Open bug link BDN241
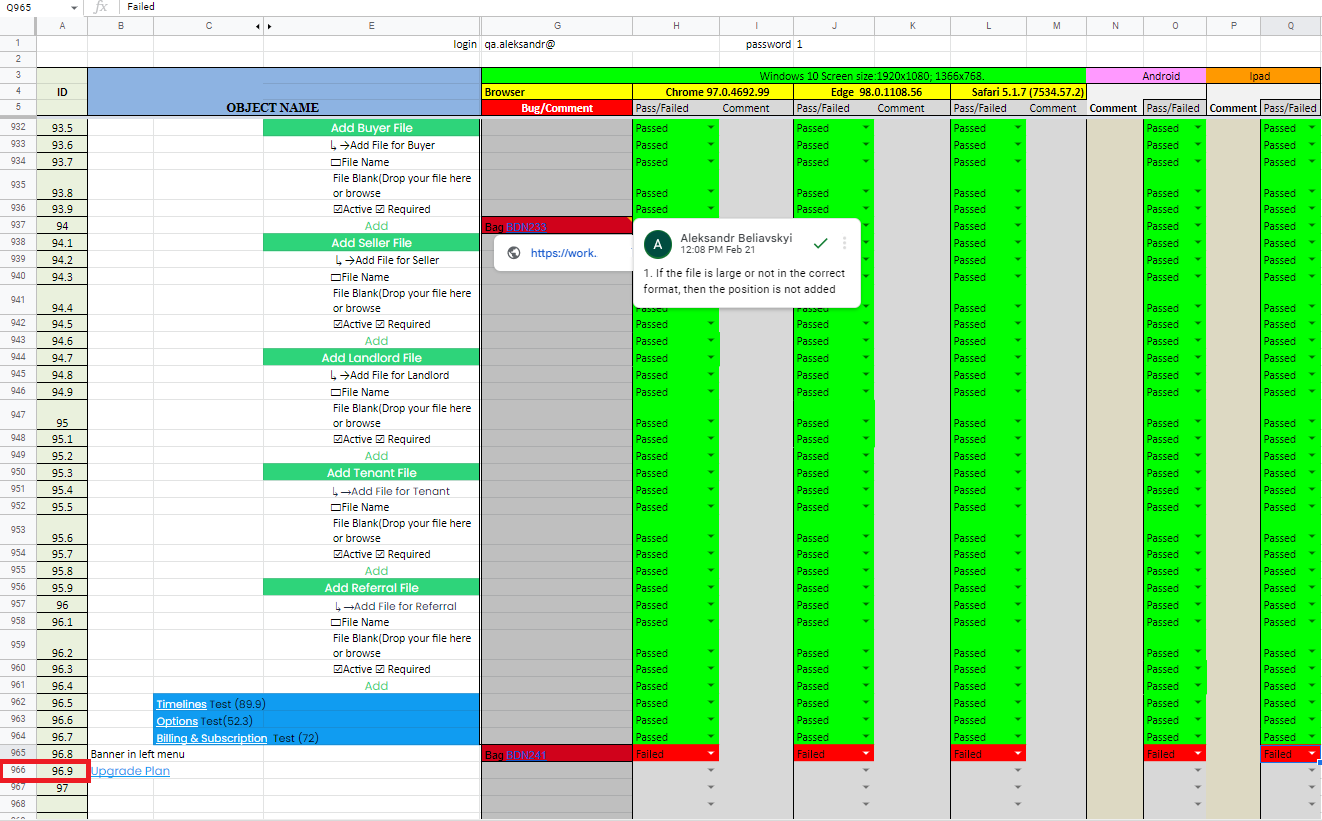The image size is (1322, 821). pyautogui.click(x=527, y=755)
